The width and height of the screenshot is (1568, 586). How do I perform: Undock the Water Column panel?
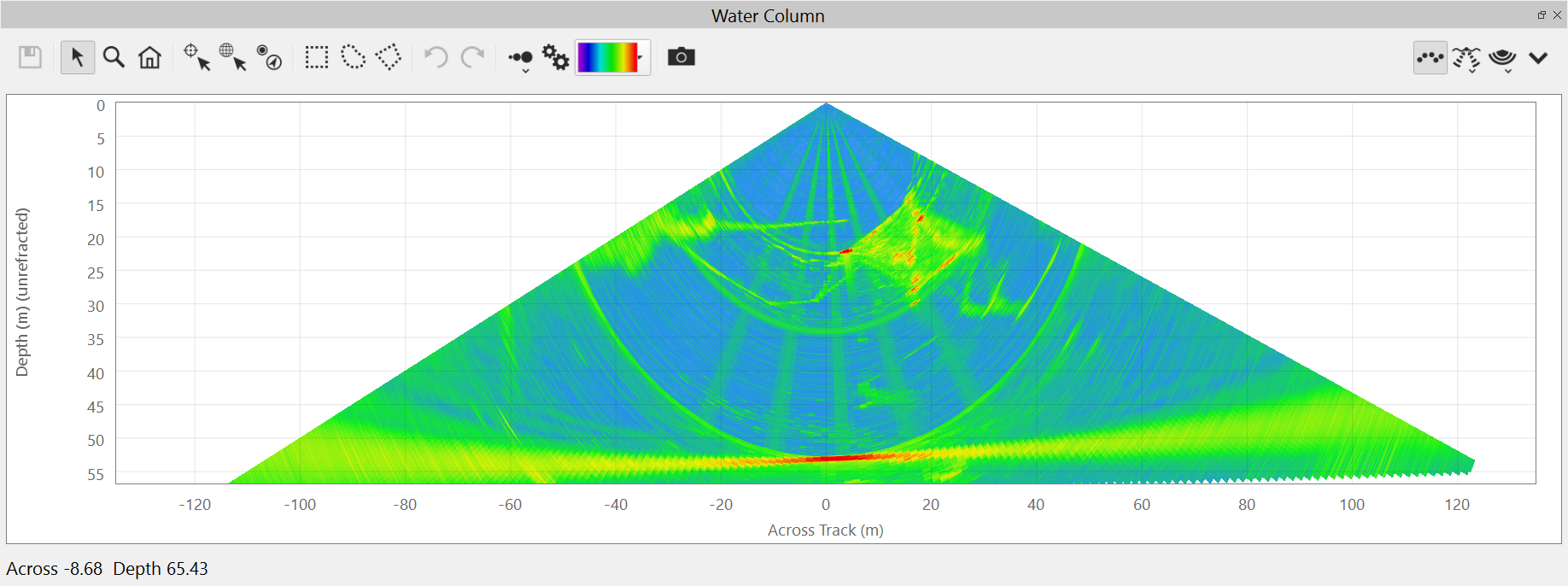coord(1542,15)
